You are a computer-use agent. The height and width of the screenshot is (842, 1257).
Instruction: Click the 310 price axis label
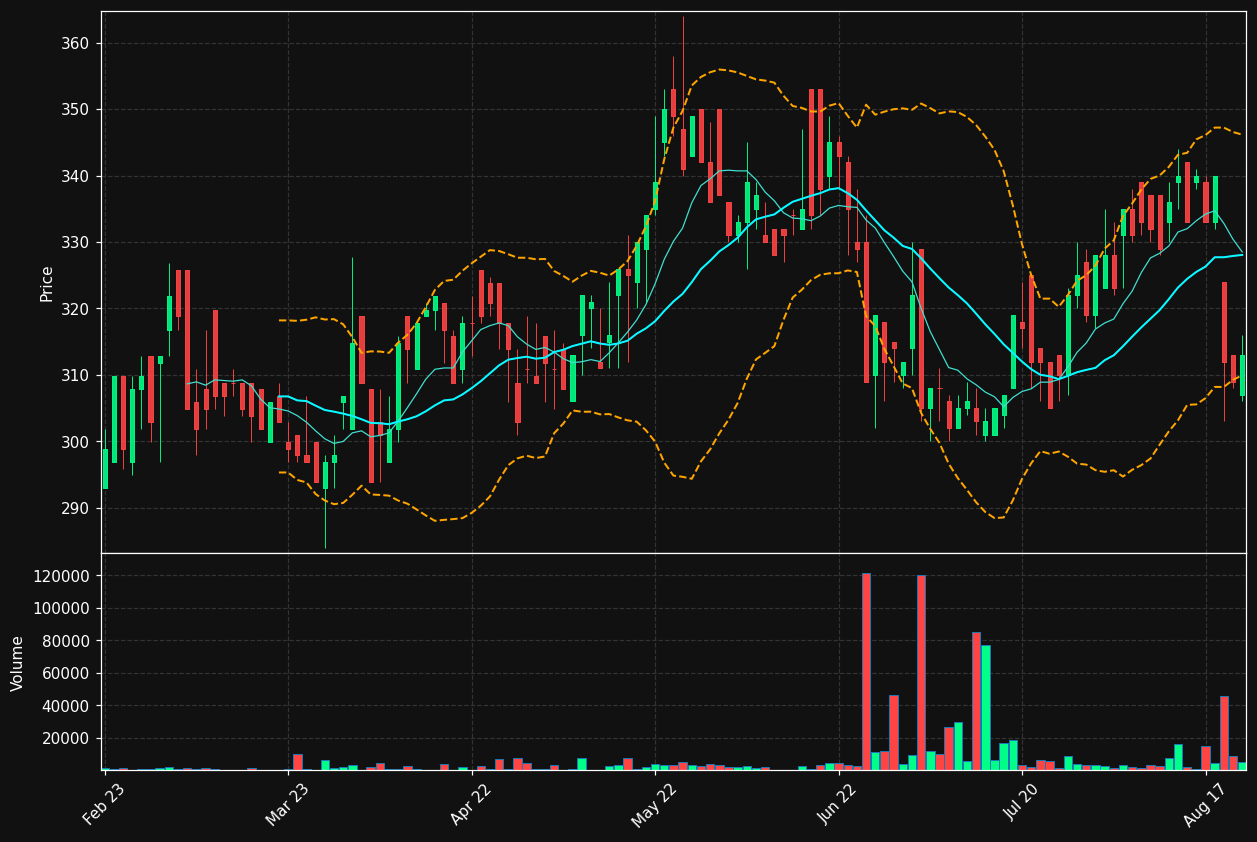point(76,376)
